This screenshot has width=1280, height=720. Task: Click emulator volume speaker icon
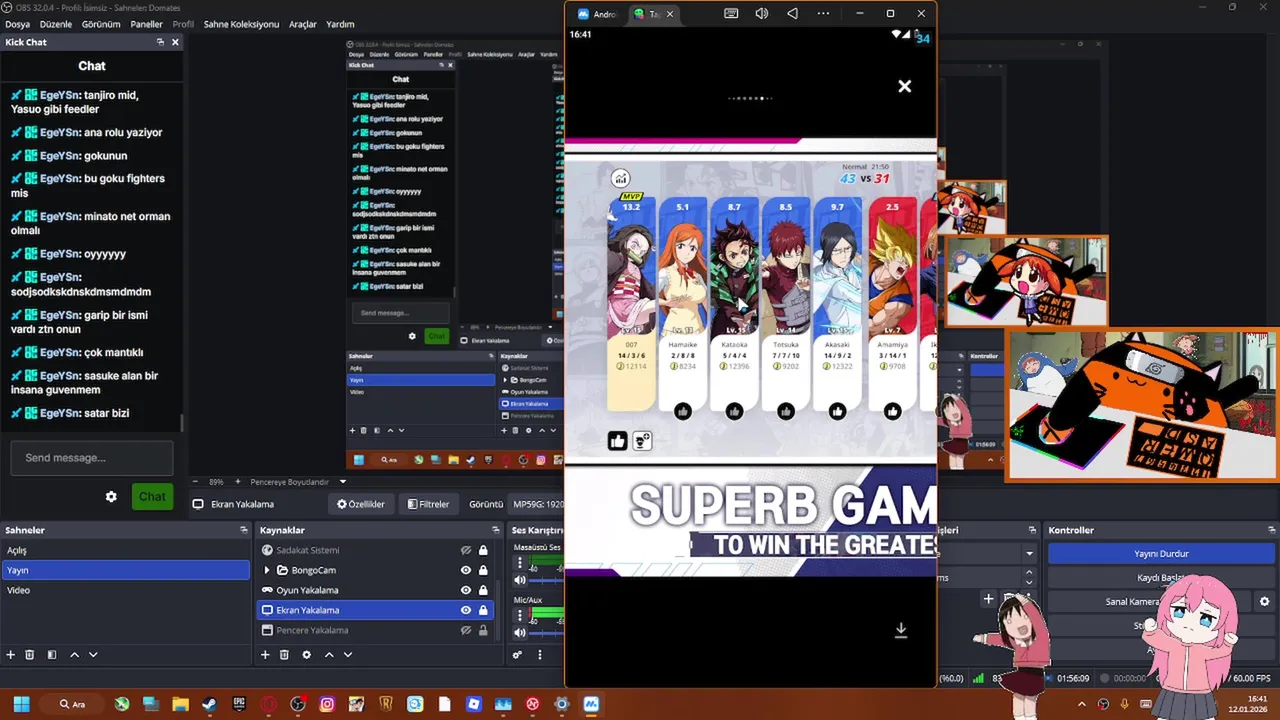coord(762,14)
